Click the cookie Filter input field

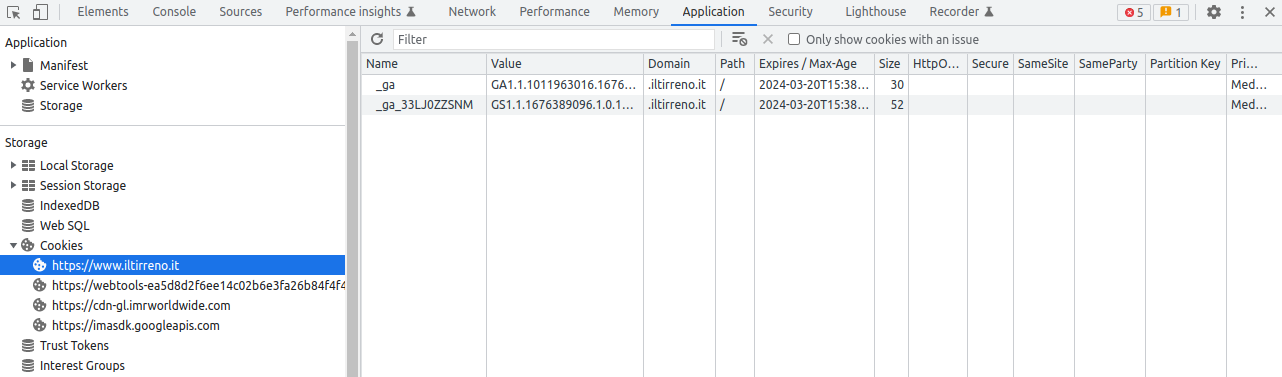point(554,39)
